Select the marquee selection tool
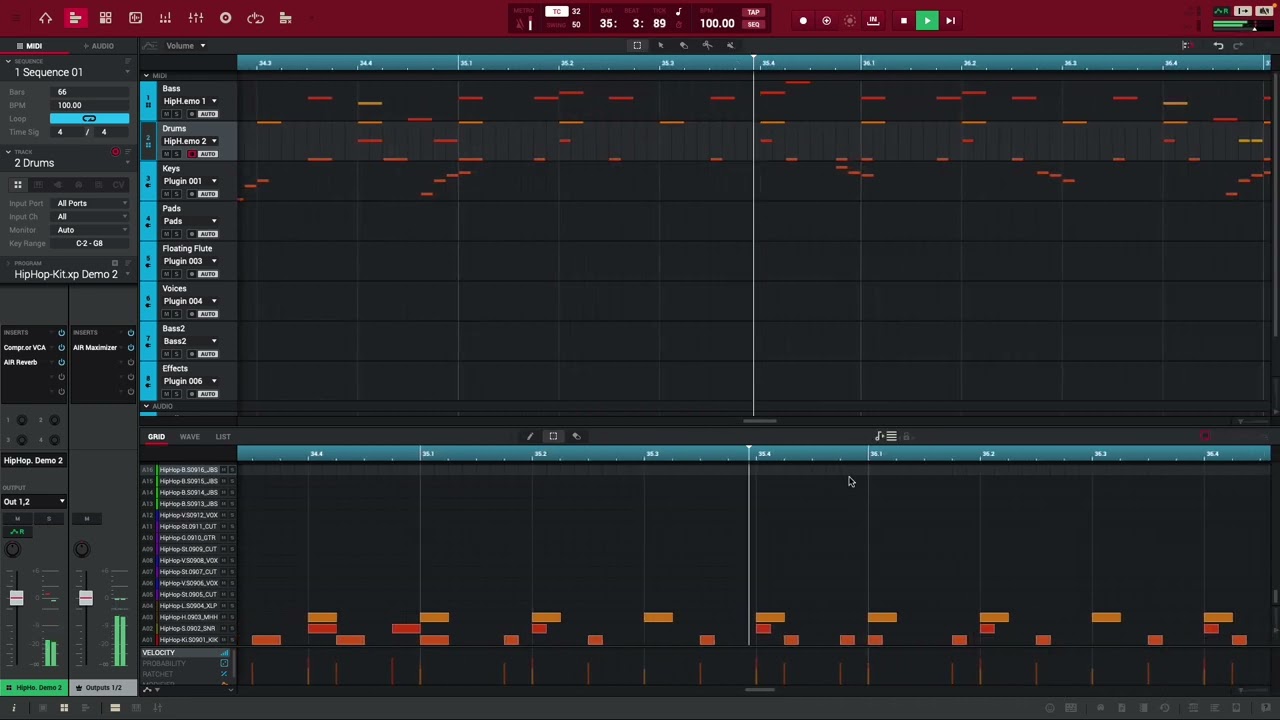The image size is (1280, 720). (637, 45)
